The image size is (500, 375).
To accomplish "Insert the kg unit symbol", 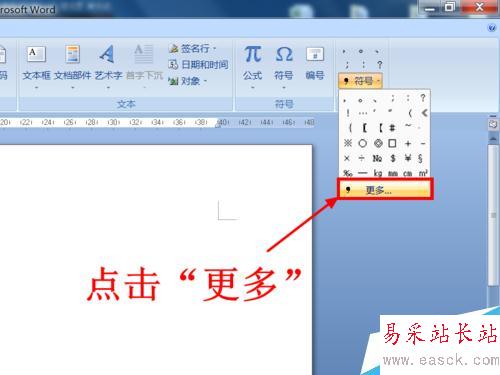I will click(x=378, y=173).
